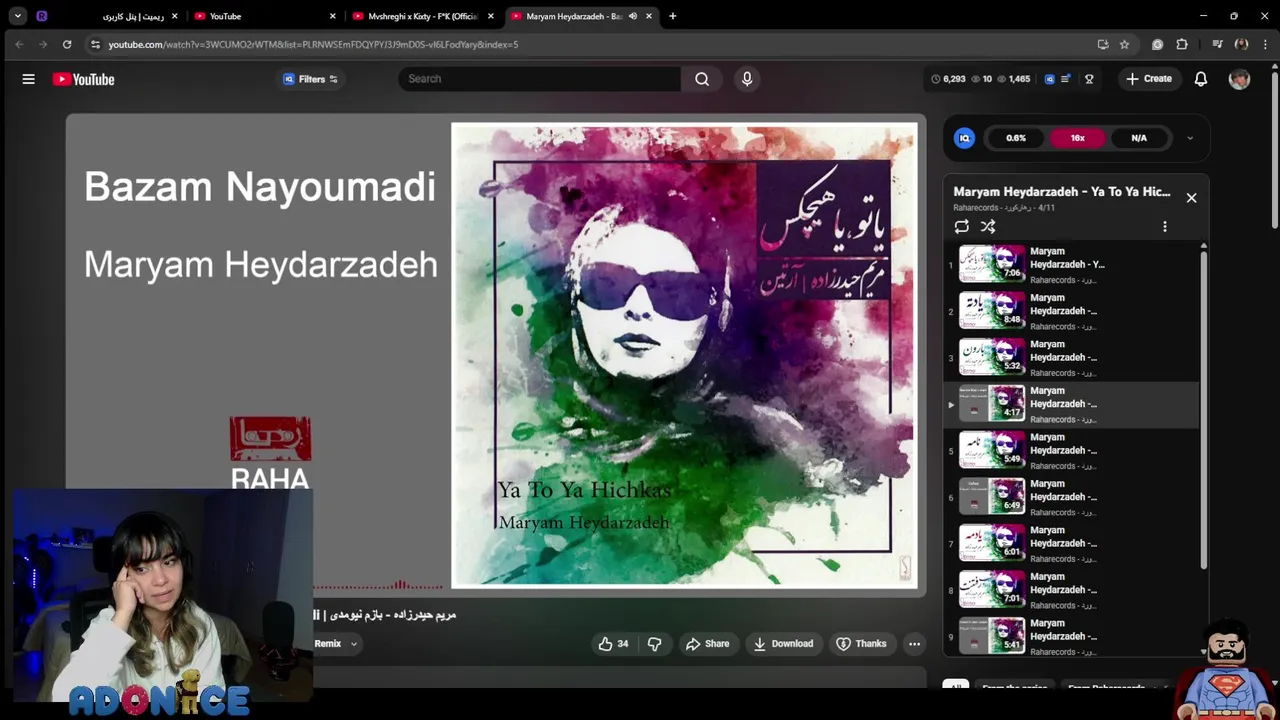Play playlist video 6 with 6:49 duration
The height and width of the screenshot is (720, 1280).
click(x=1072, y=497)
